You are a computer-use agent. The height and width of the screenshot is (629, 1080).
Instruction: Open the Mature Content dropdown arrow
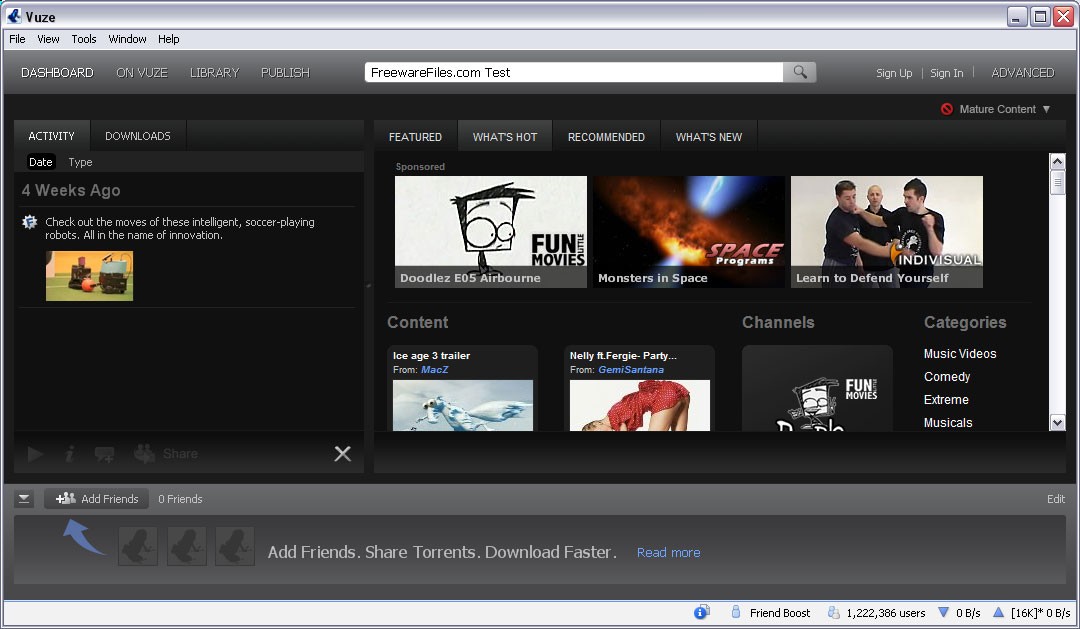coord(1046,110)
